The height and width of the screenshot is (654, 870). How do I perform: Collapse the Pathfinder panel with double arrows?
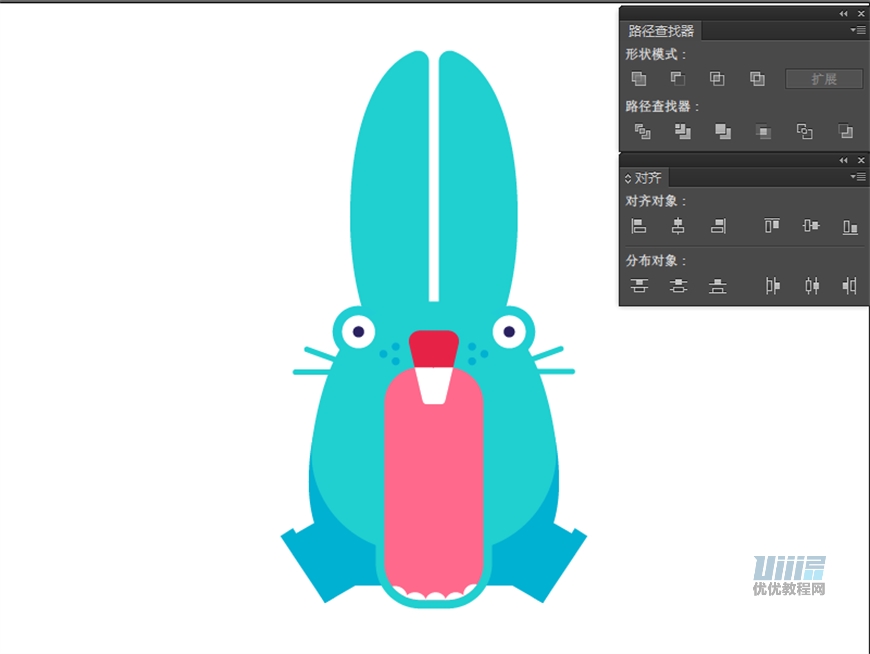843,13
